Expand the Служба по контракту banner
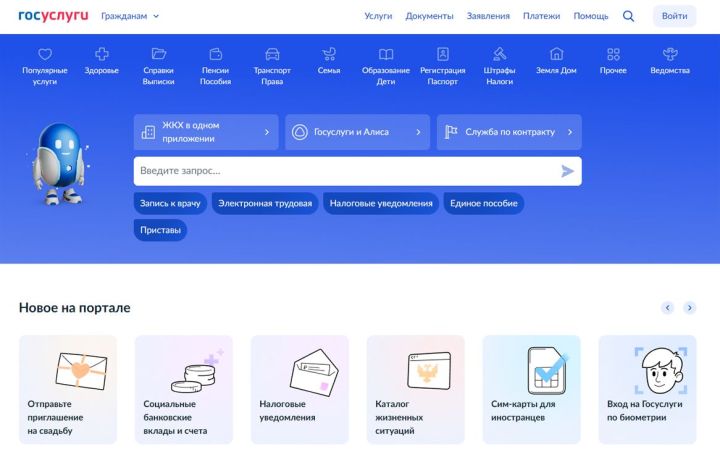720x460 pixels. (509, 132)
